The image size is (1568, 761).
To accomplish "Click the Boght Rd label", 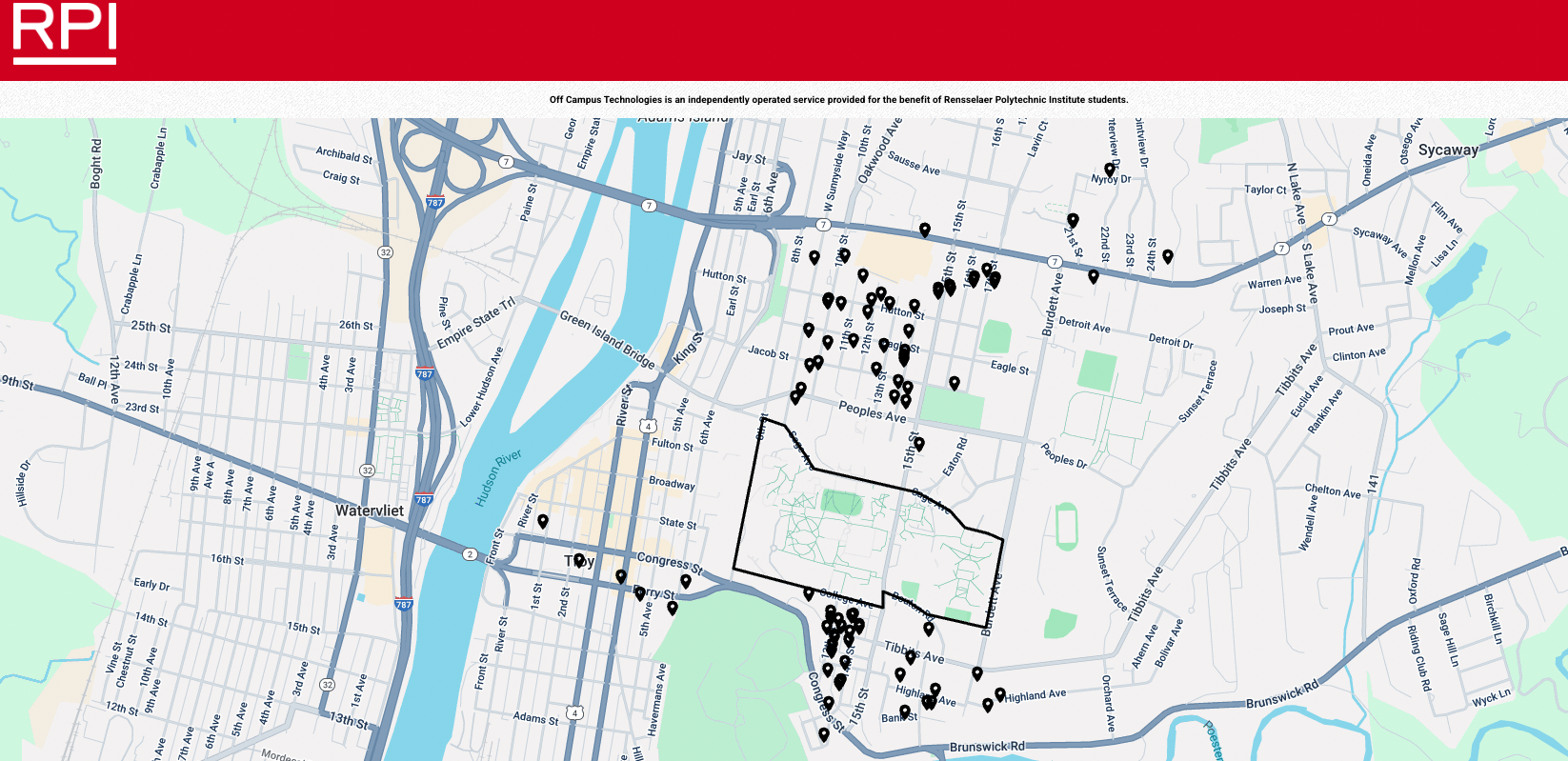I will [95, 163].
